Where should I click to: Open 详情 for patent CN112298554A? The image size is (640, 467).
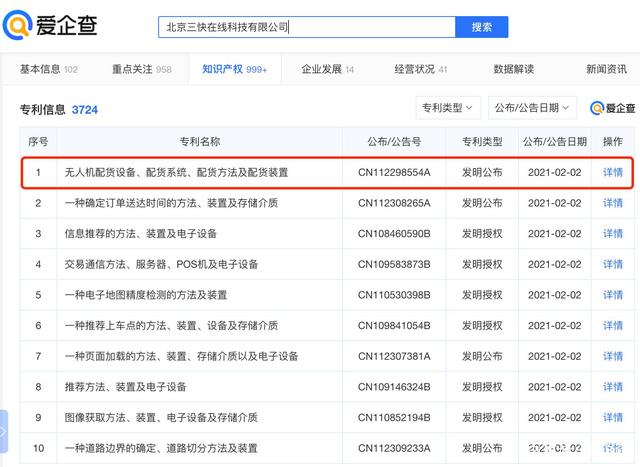(612, 173)
